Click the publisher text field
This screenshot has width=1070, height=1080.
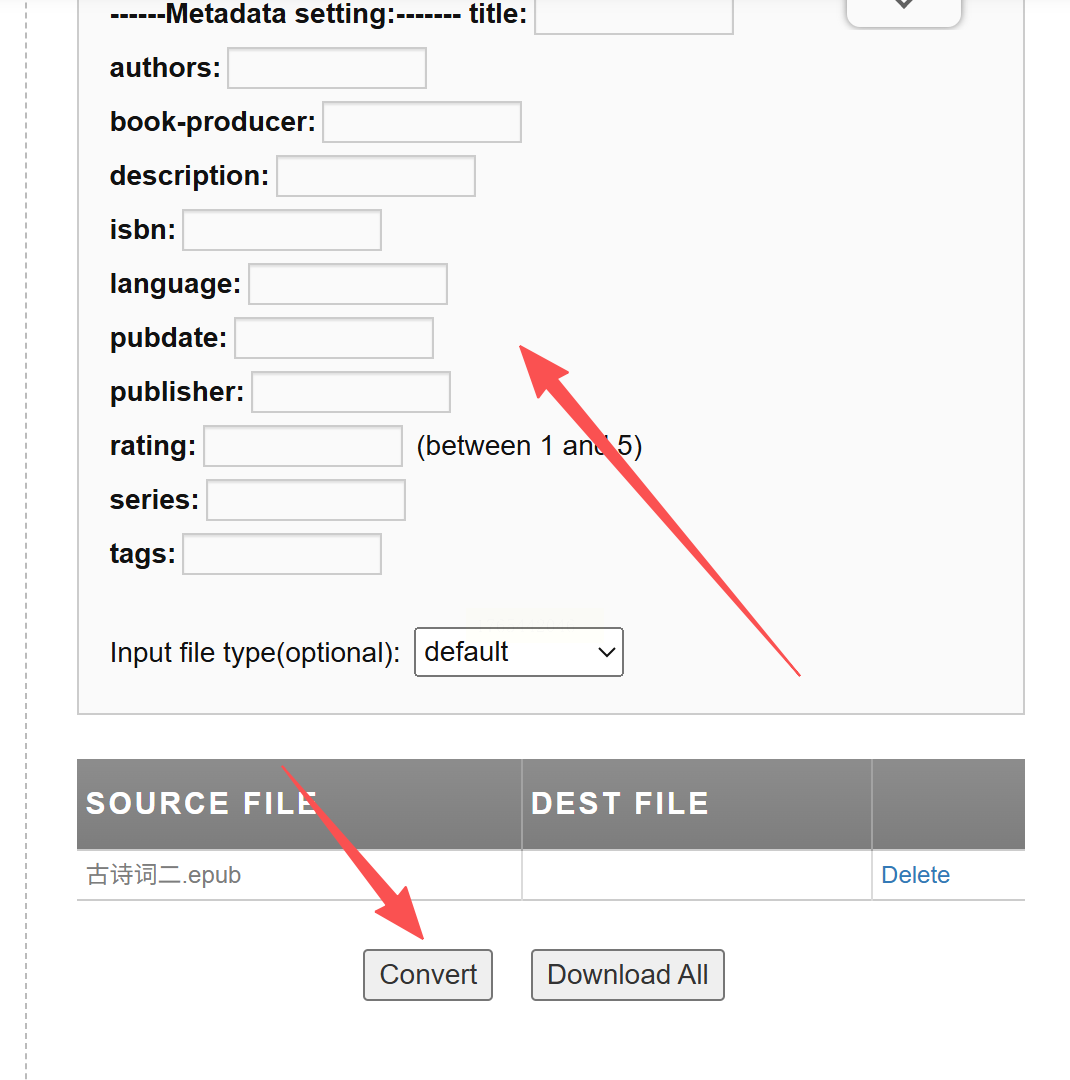point(350,392)
